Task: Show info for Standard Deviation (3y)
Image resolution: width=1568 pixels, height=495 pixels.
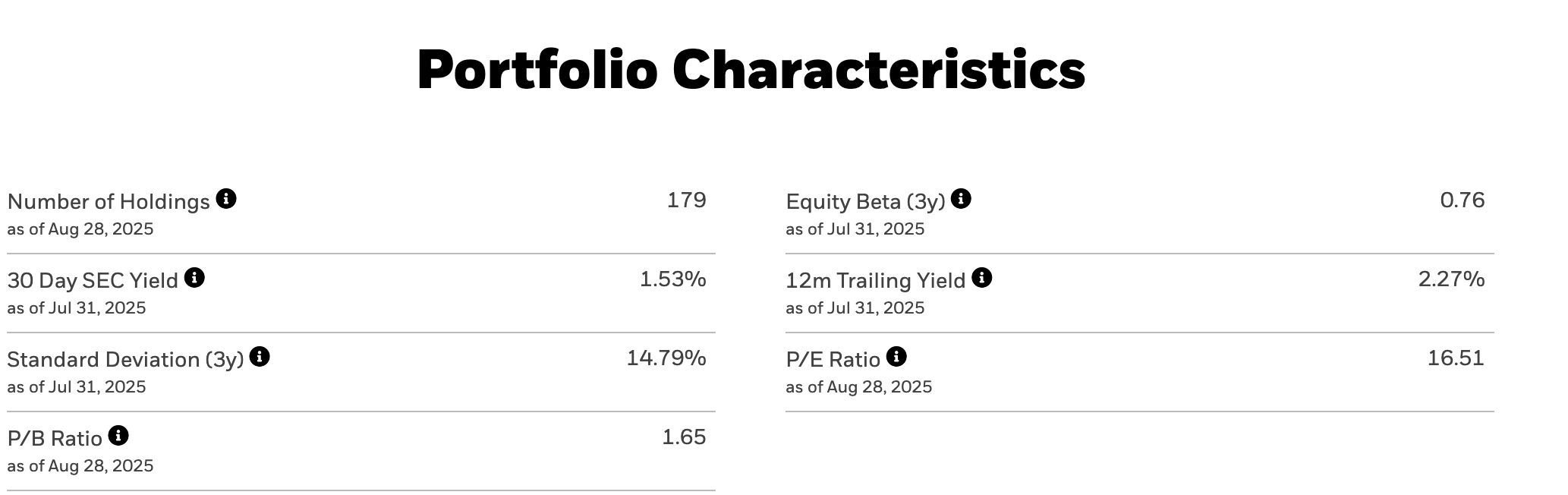Action: (x=260, y=357)
